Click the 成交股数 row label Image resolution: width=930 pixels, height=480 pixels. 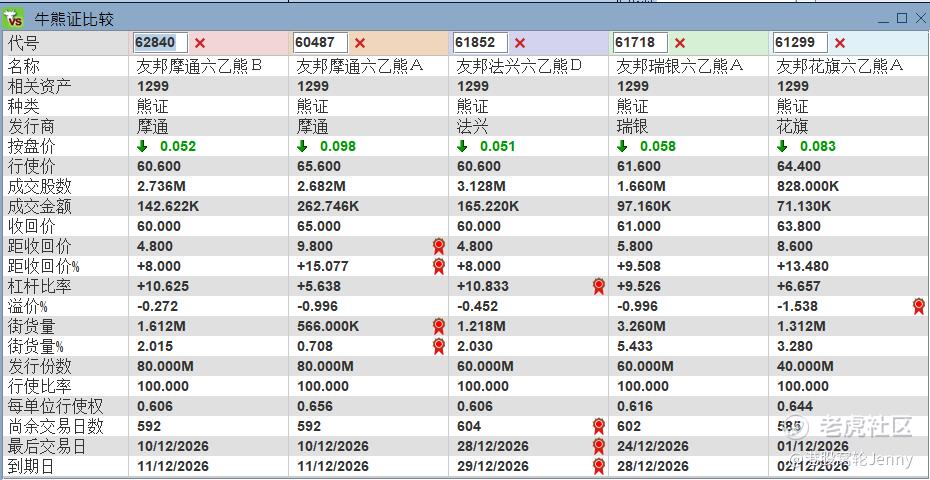tap(39, 187)
